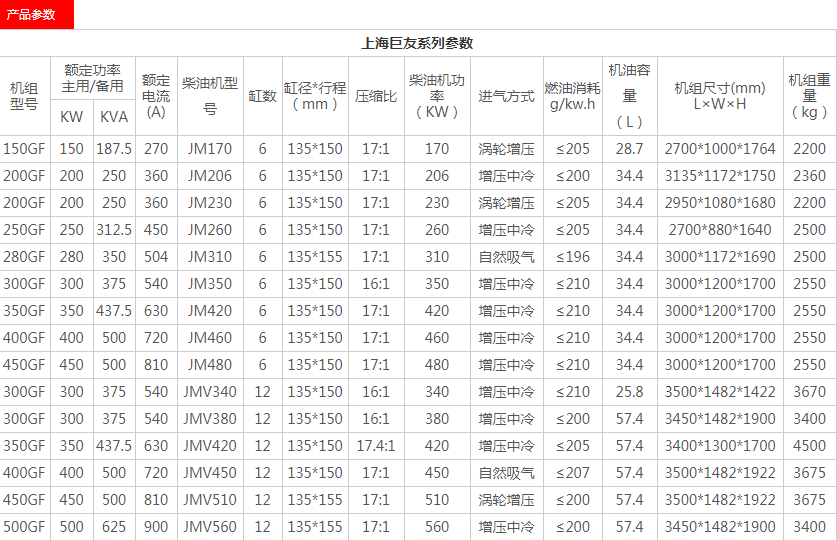Image resolution: width=837 pixels, height=540 pixels.
Task: Select the 进气方式 column header
Action: pos(506,96)
